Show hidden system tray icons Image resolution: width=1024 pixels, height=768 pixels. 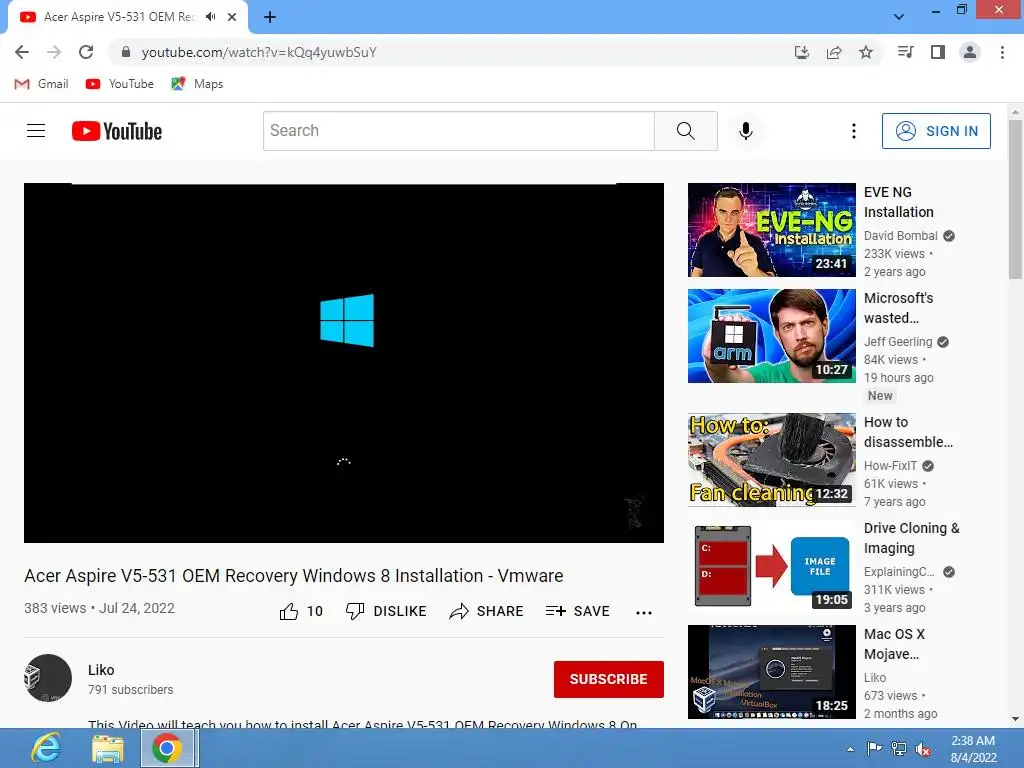pyautogui.click(x=850, y=749)
